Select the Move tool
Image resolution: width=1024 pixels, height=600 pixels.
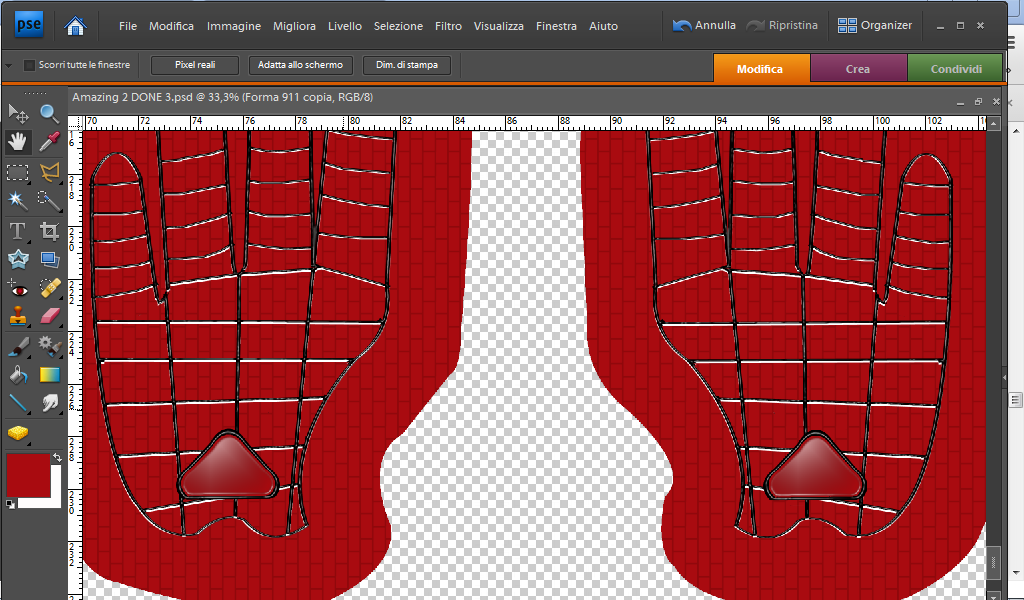click(18, 114)
